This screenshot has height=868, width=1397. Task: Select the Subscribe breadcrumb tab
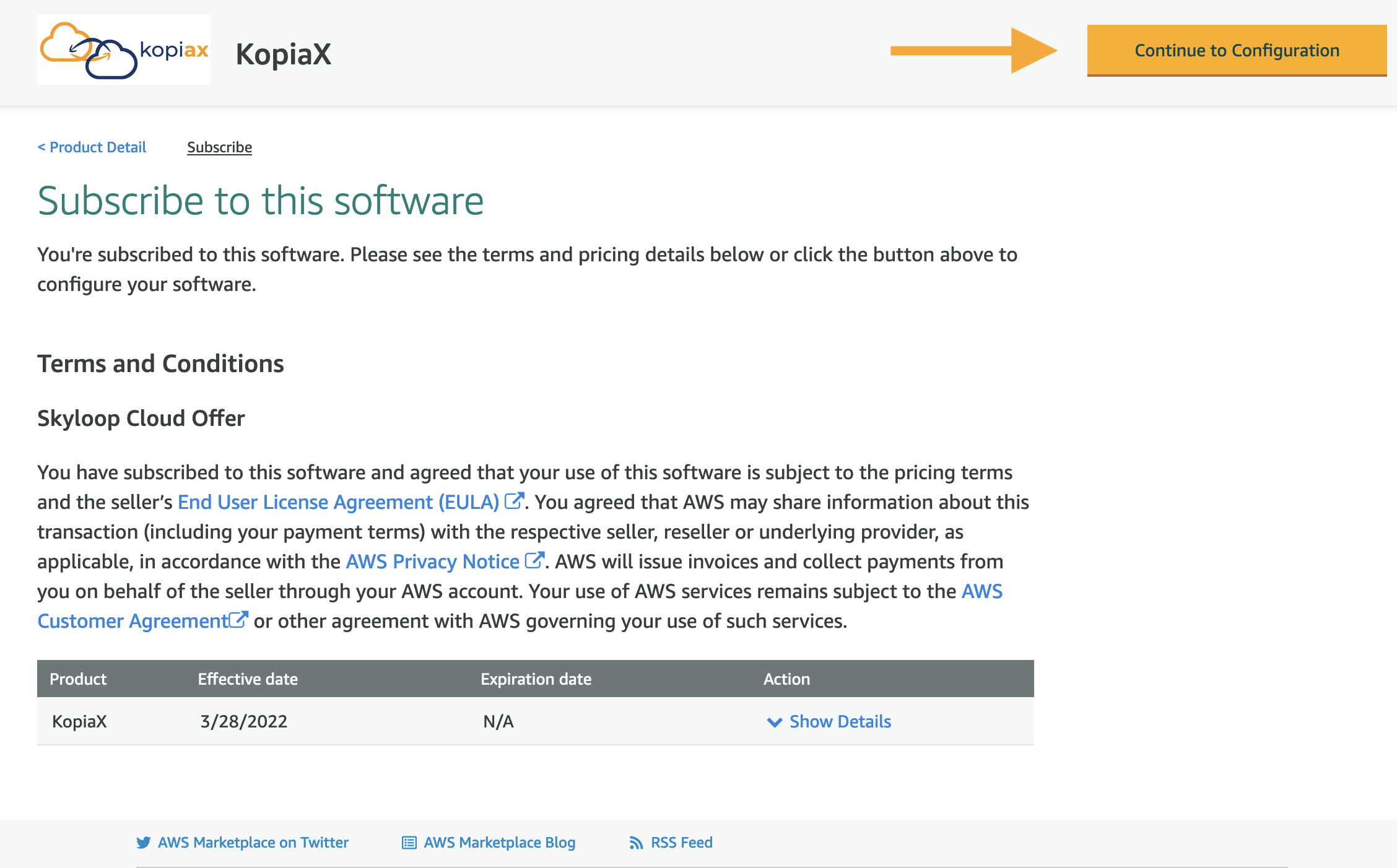tap(219, 147)
